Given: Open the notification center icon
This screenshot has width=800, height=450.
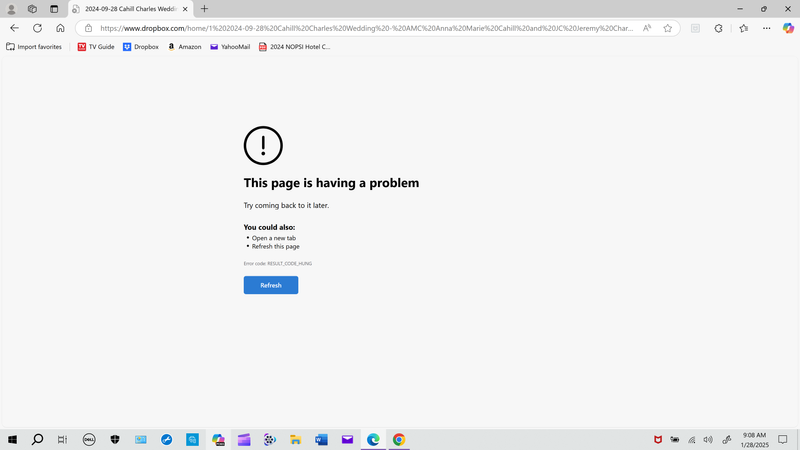Looking at the screenshot, I should coord(783,439).
